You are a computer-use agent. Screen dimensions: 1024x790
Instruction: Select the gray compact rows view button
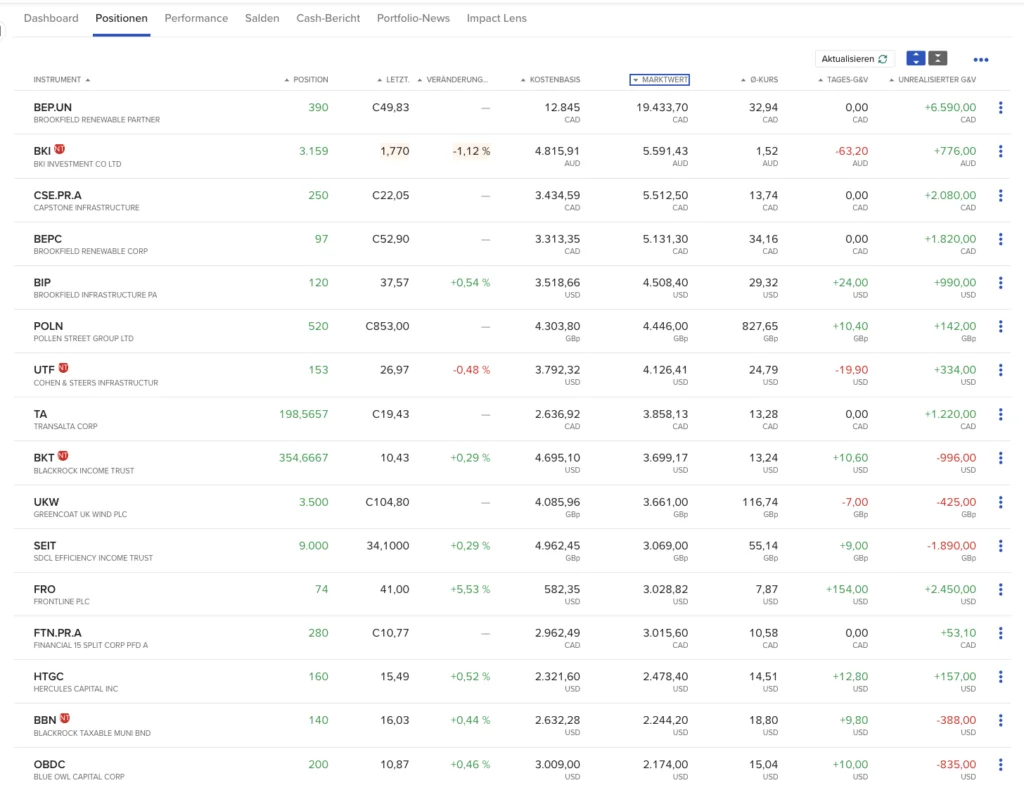click(x=938, y=58)
